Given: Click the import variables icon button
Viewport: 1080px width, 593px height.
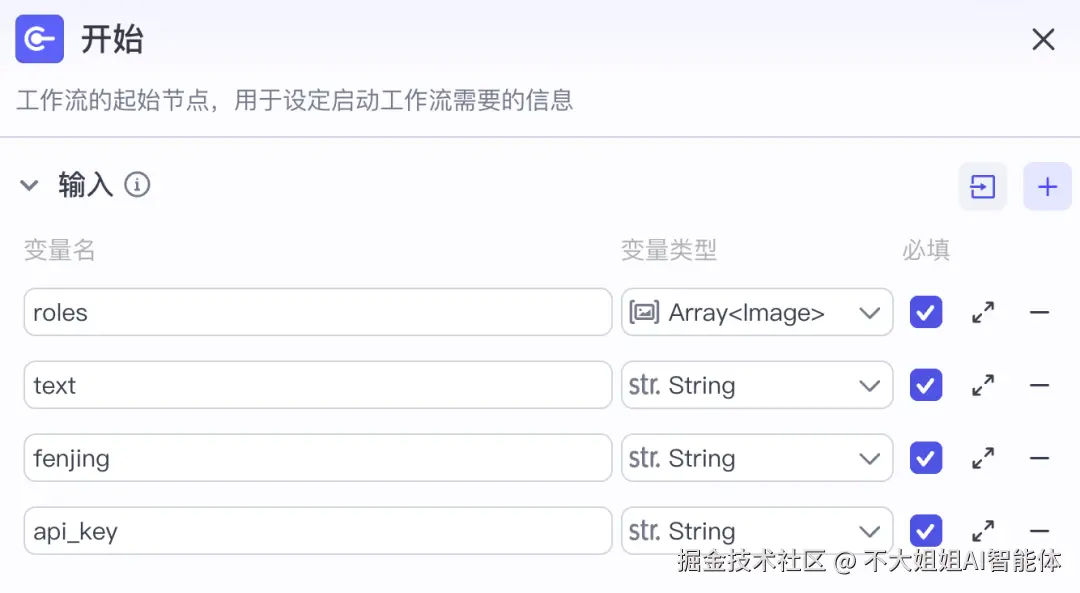Looking at the screenshot, I should point(983,187).
